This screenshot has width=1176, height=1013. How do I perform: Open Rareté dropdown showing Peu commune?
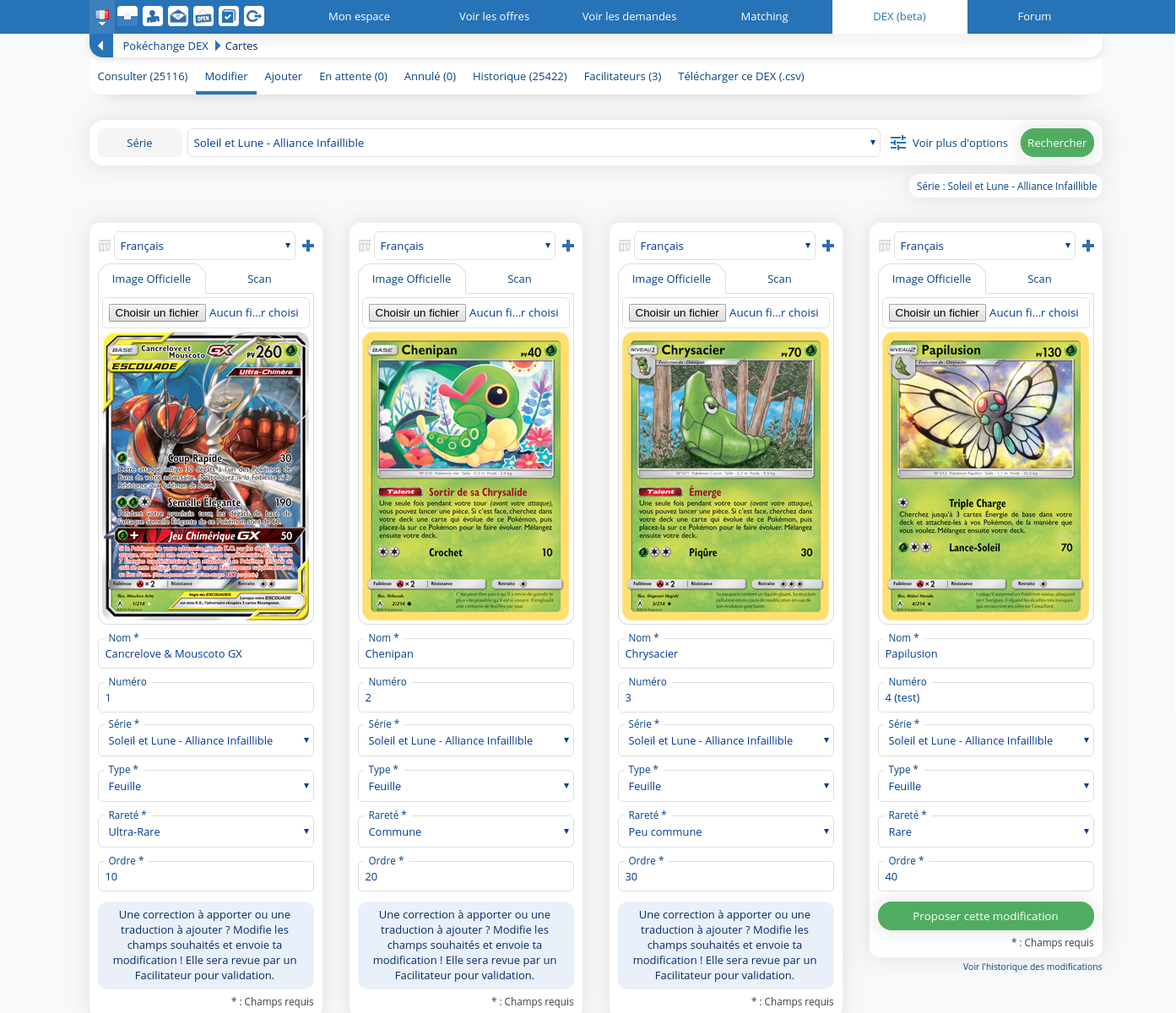(726, 832)
